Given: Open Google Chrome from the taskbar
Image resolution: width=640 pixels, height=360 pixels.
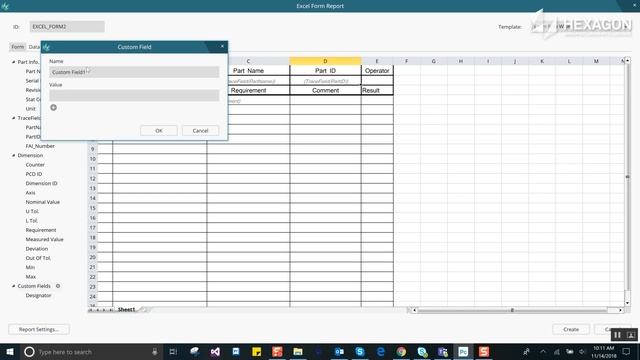Looking at the screenshot, I should (401, 352).
